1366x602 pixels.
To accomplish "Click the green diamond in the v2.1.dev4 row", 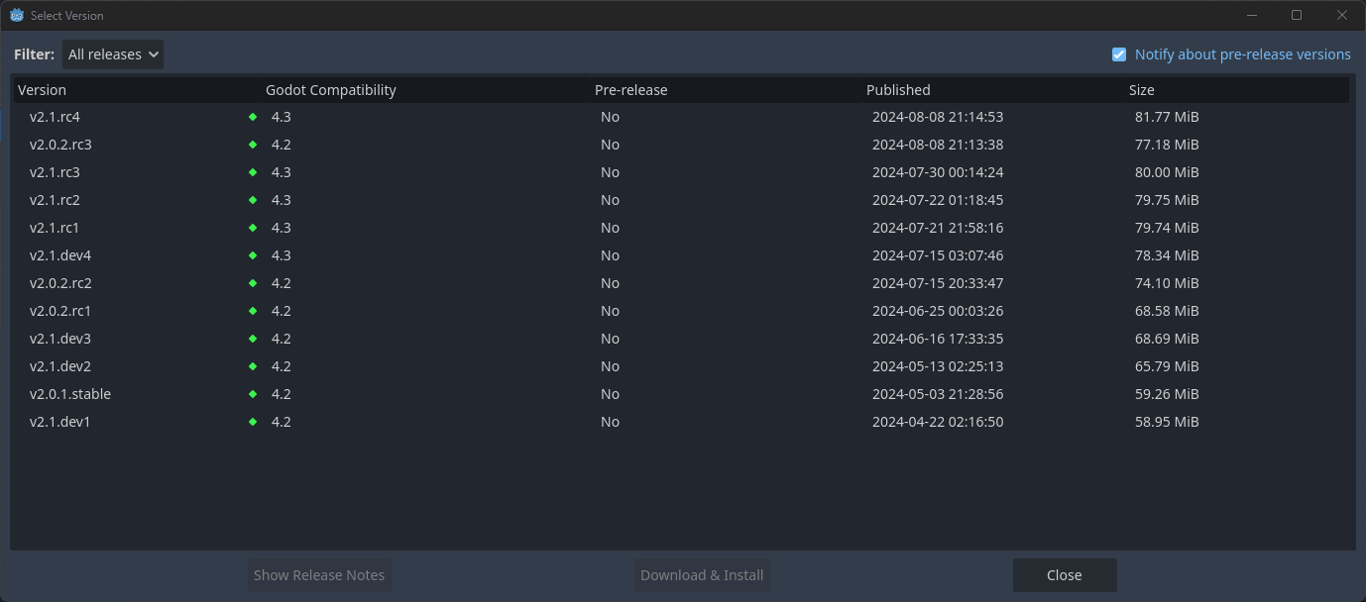I will click(253, 256).
